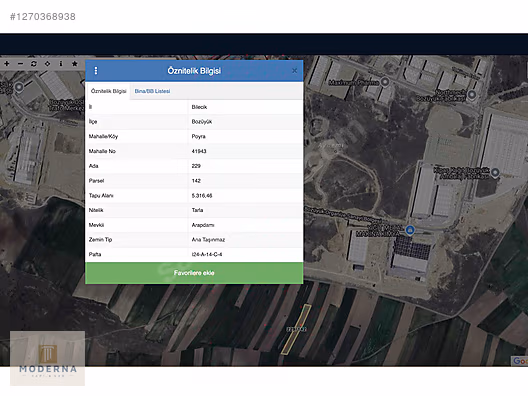Click the blue marker near Makina Kimya
528x396 pixels.
point(410,230)
